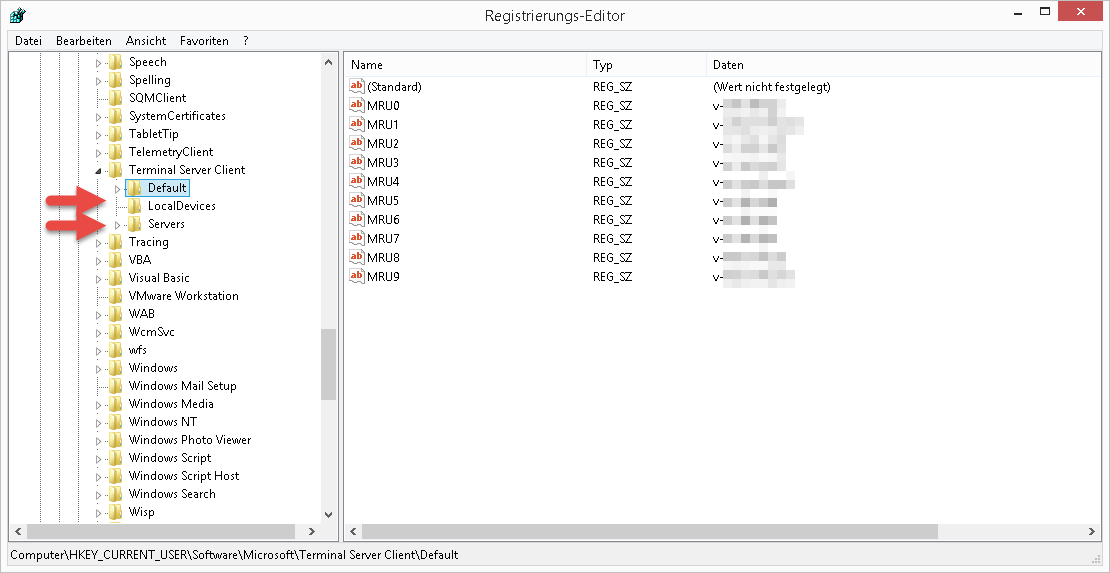Click the folder icon of Servers key
Screen dimensions: 1110x573
tap(135, 224)
